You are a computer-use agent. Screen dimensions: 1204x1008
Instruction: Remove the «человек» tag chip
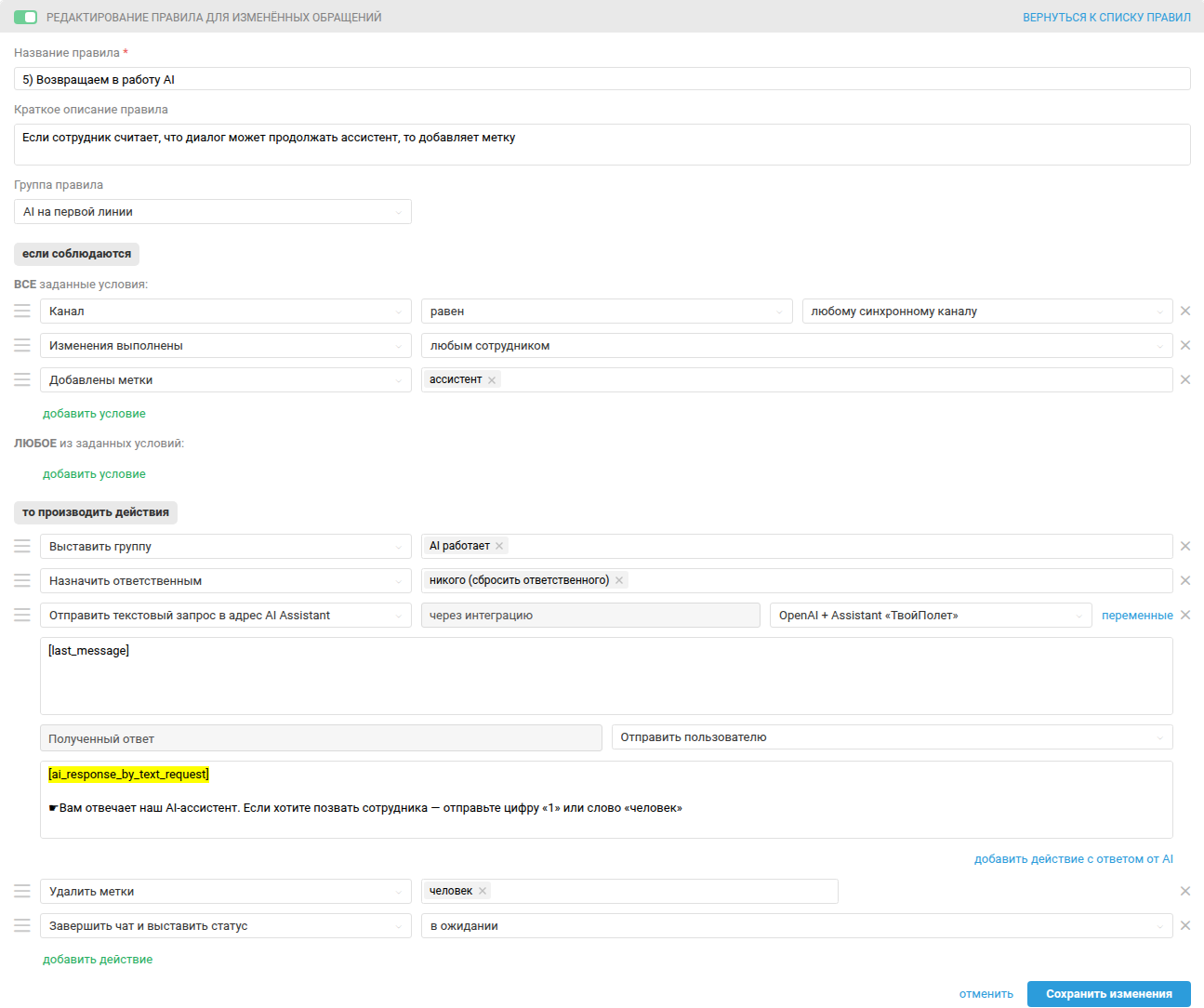click(483, 891)
